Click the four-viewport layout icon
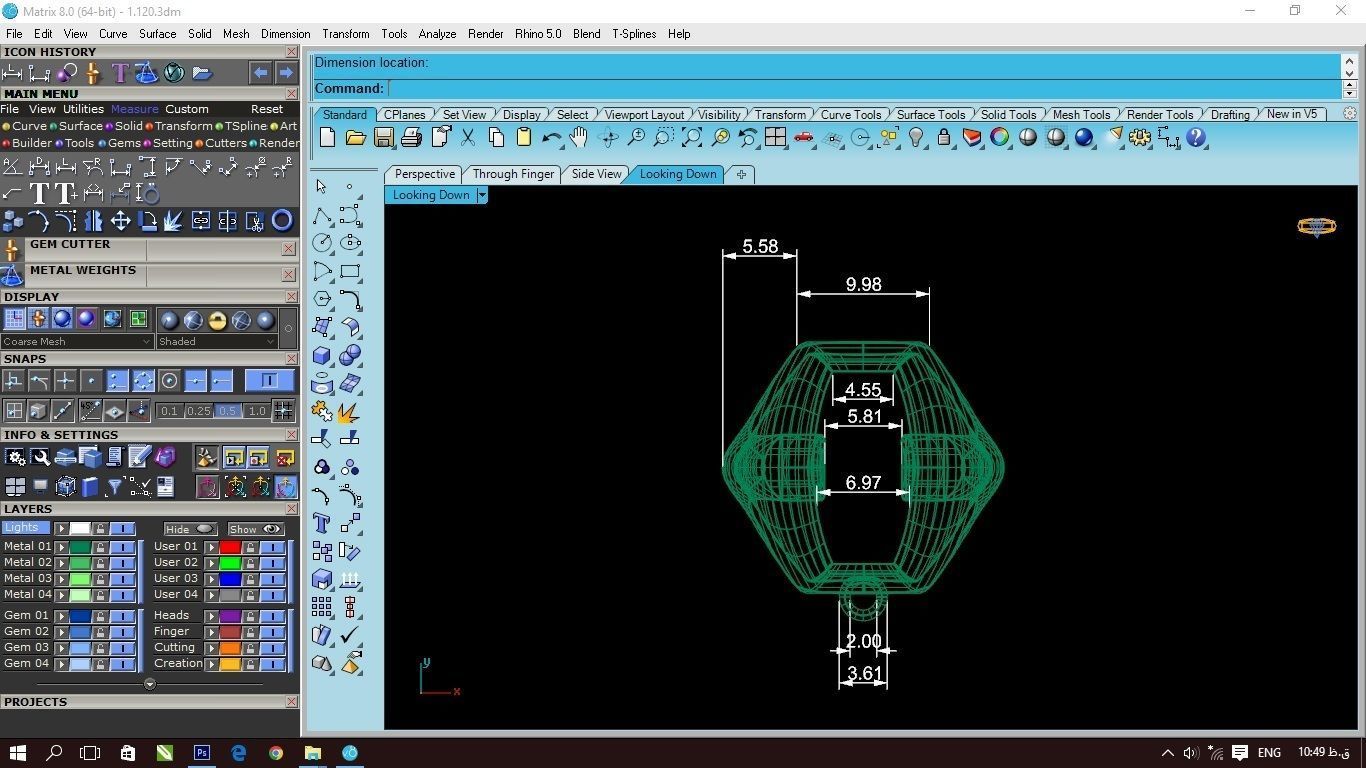1366x768 pixels. [x=775, y=138]
